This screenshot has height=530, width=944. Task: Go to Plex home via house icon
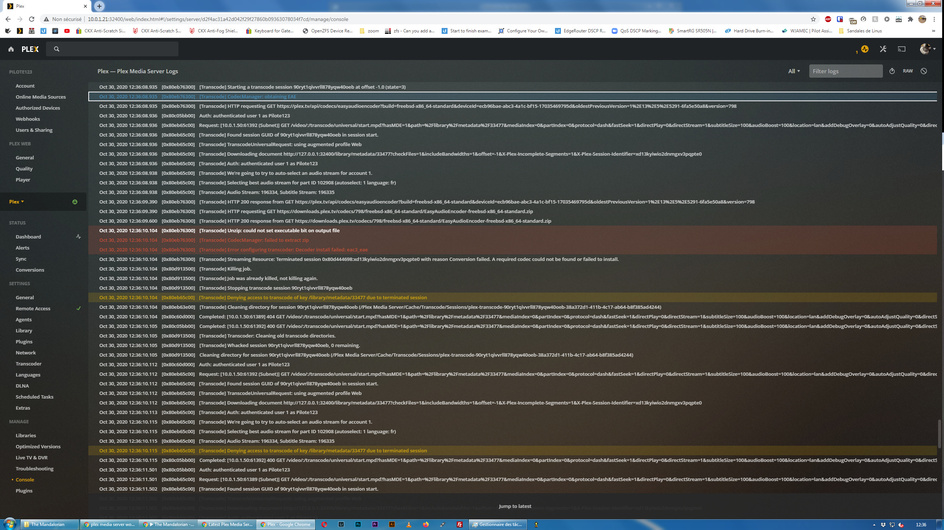click(11, 49)
